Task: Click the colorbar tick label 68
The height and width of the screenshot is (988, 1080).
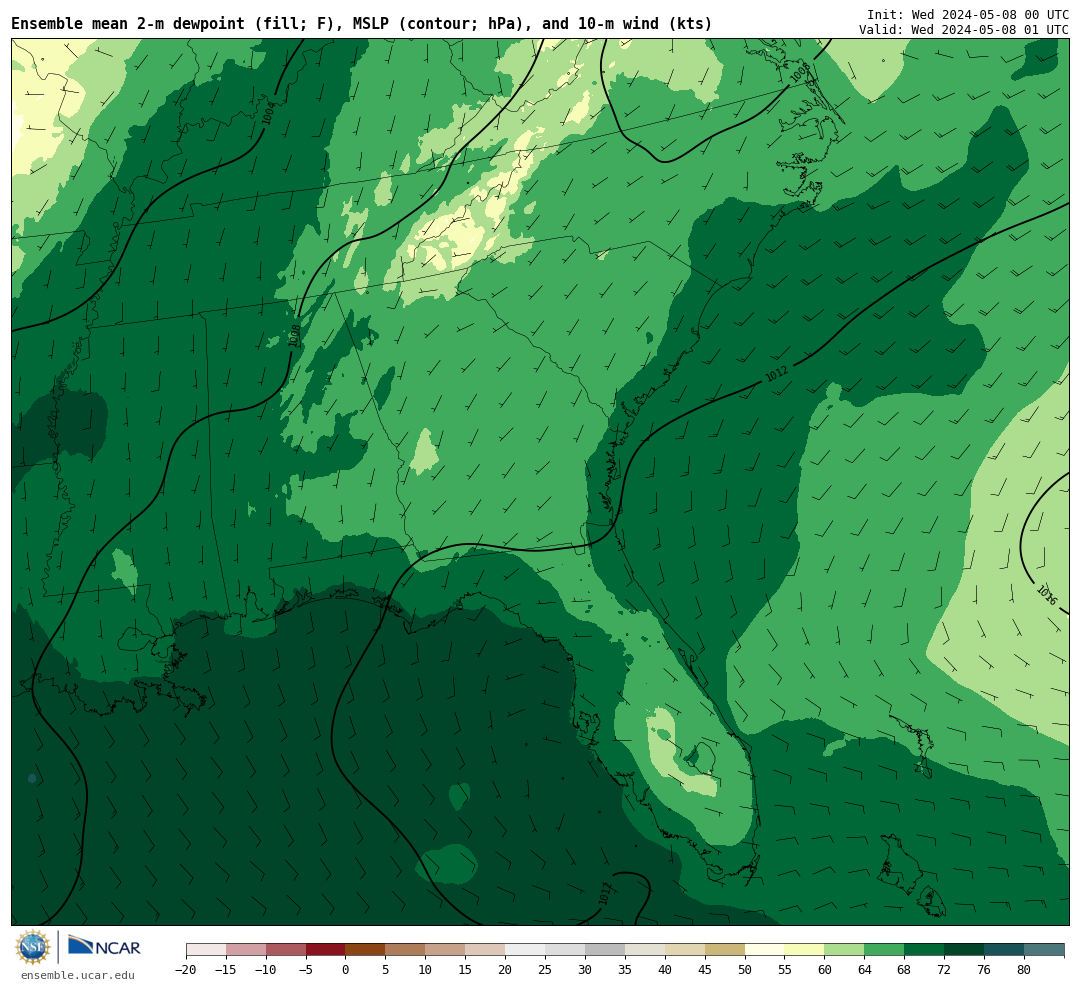Action: click(904, 969)
